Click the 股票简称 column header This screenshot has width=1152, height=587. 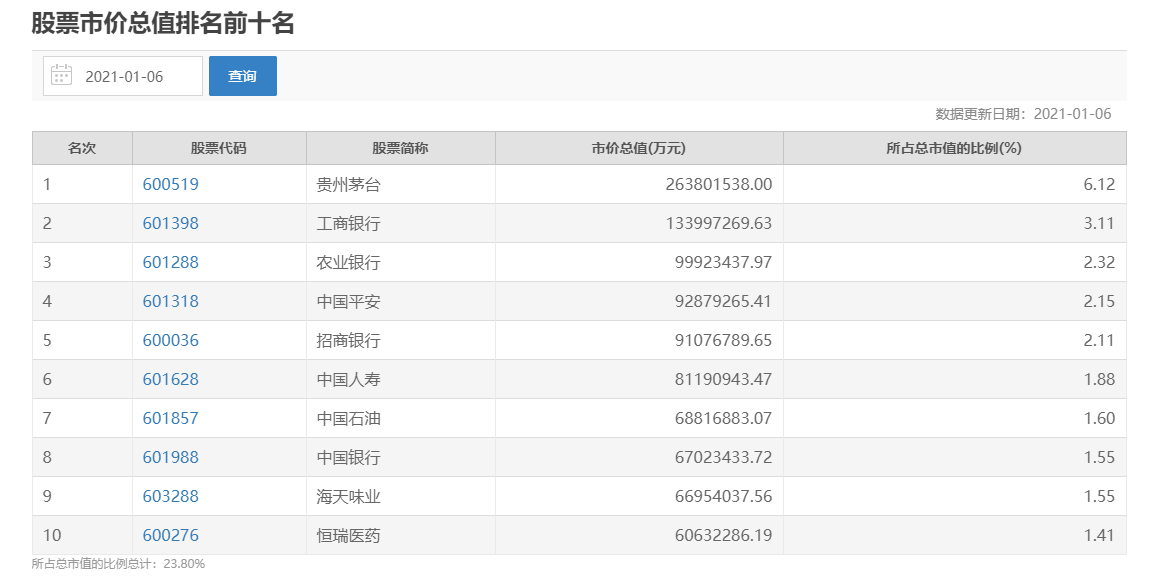click(400, 148)
